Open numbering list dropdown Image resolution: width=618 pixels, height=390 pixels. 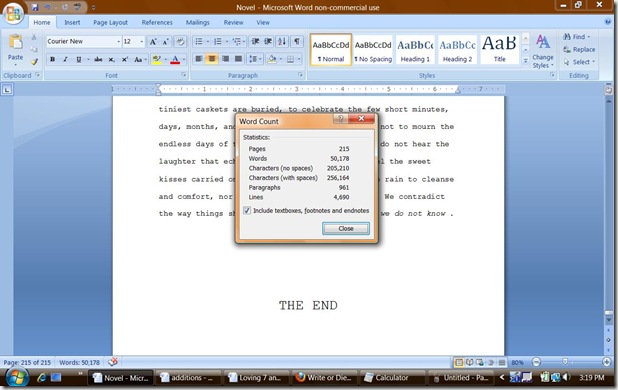point(227,41)
